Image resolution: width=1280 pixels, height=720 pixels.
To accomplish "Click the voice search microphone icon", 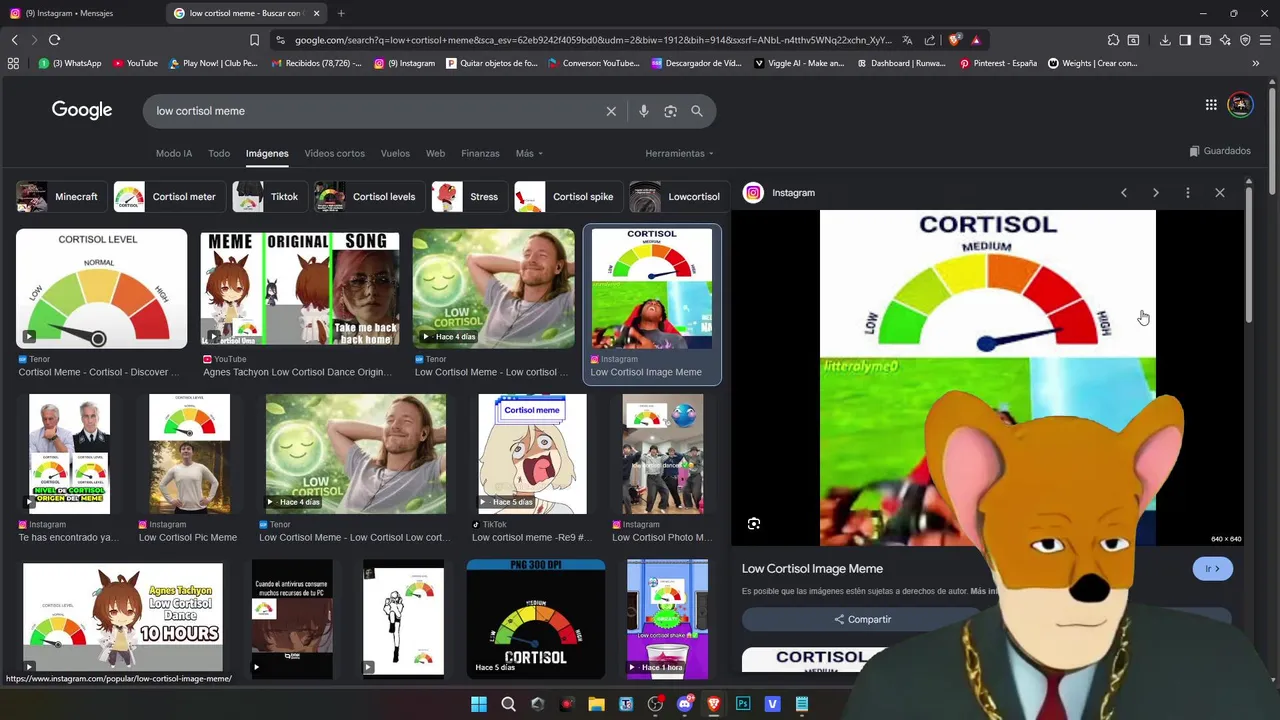I will 644,111.
